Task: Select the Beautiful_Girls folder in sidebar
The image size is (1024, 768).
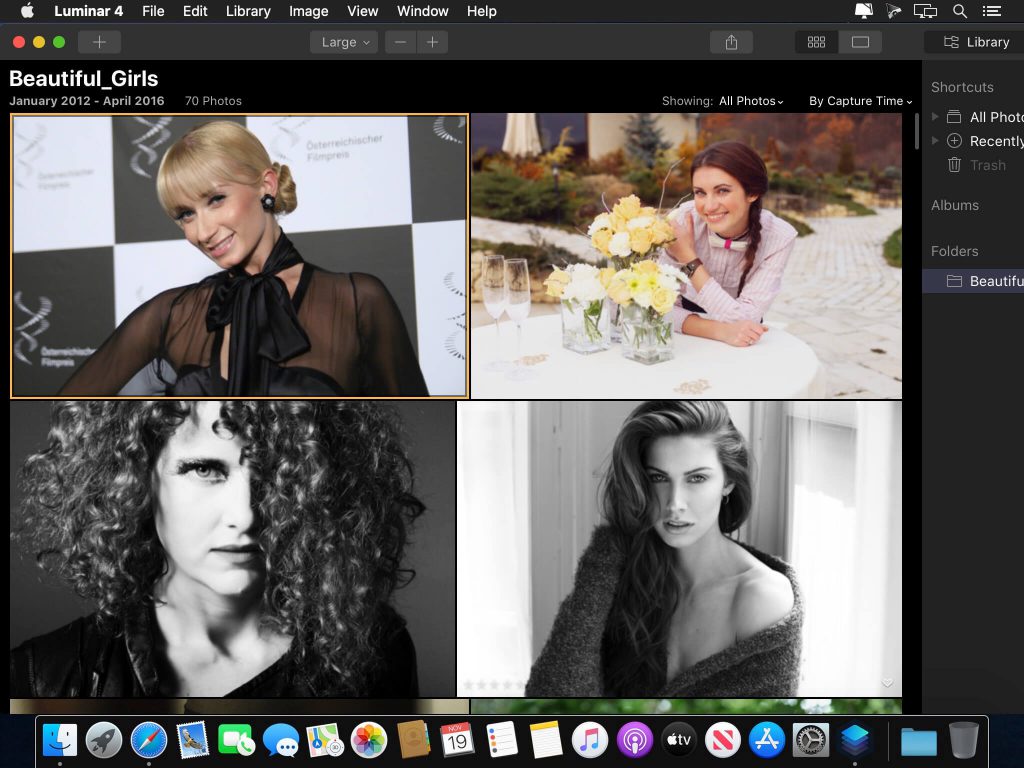Action: [995, 281]
